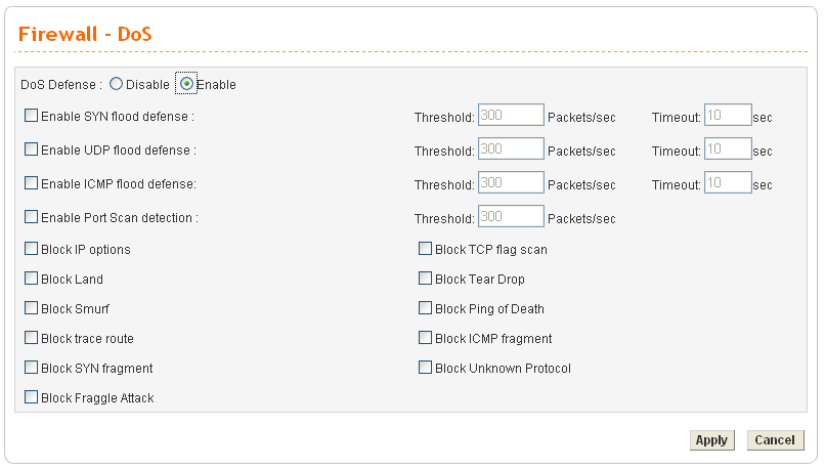Enable Block trace route option
The height and width of the screenshot is (468, 825).
(x=31, y=338)
